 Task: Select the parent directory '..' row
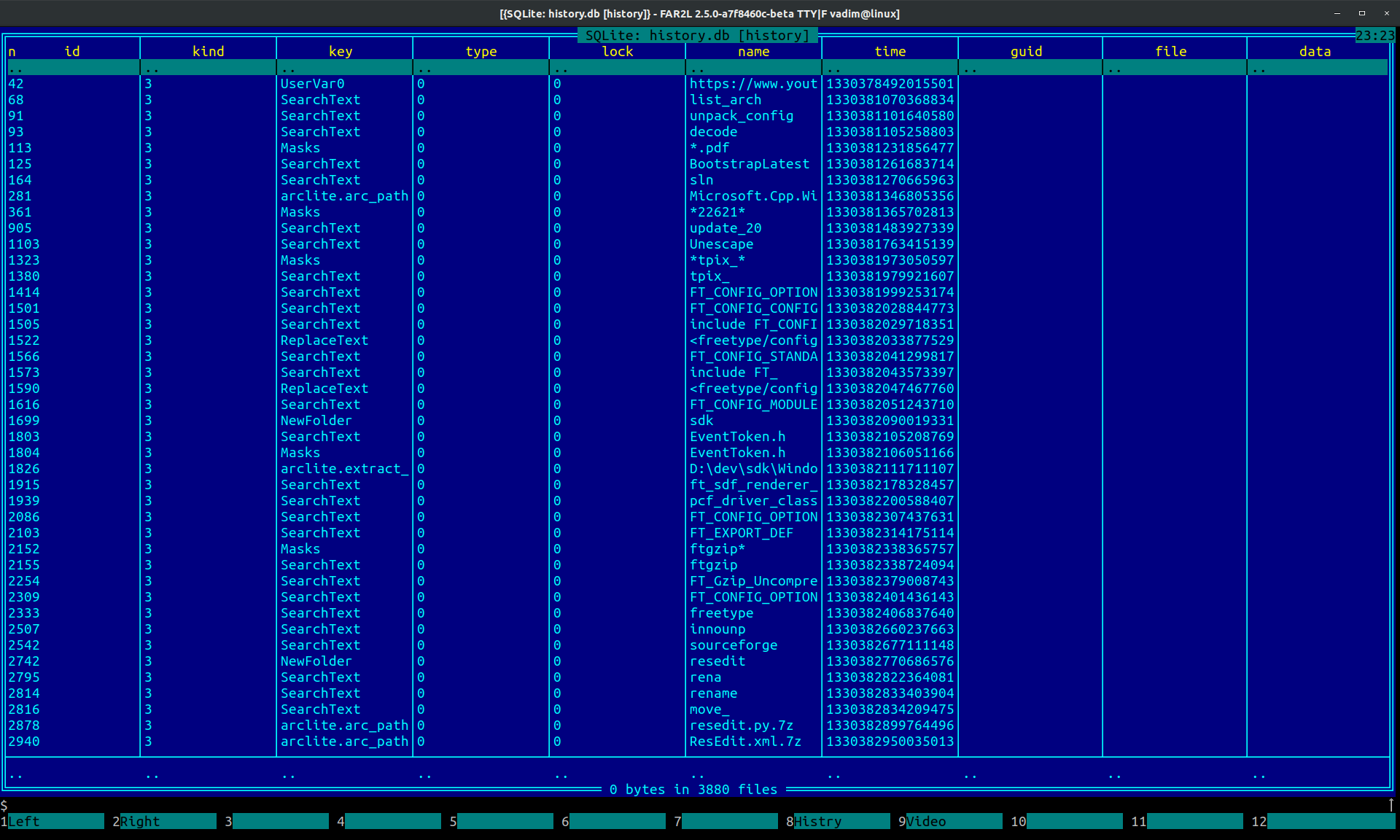pos(73,68)
